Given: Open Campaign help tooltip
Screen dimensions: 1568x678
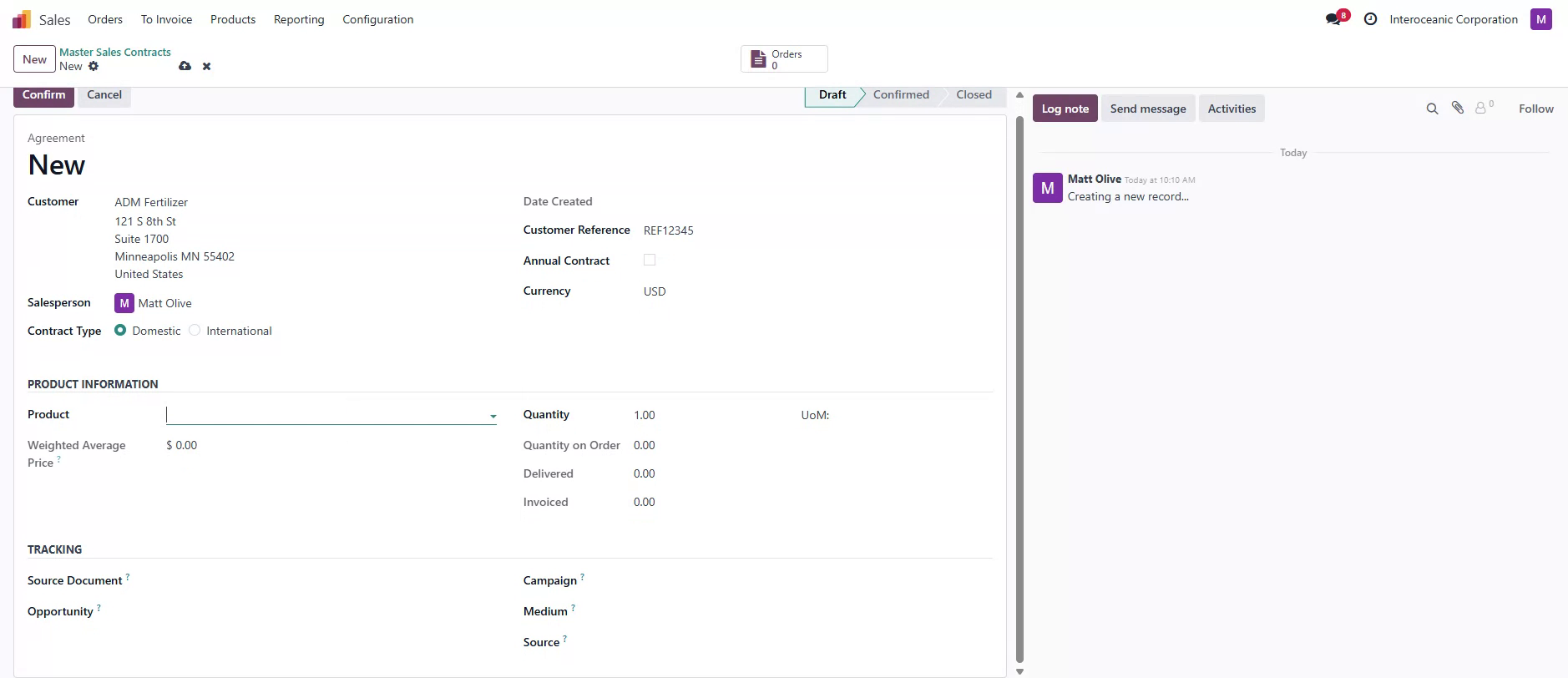Looking at the screenshot, I should pyautogui.click(x=582, y=577).
